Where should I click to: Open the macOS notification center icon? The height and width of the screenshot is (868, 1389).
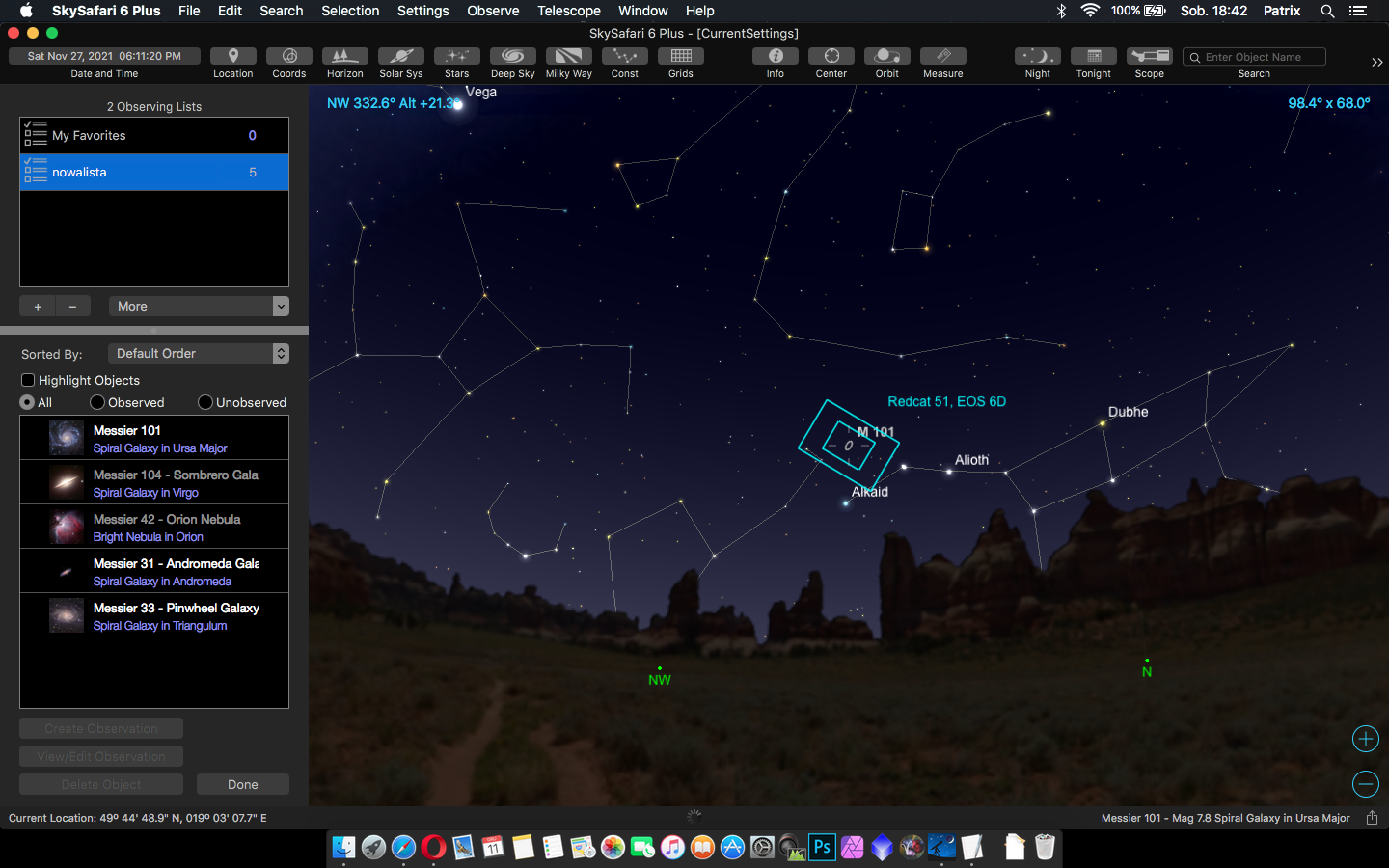tap(1358, 11)
